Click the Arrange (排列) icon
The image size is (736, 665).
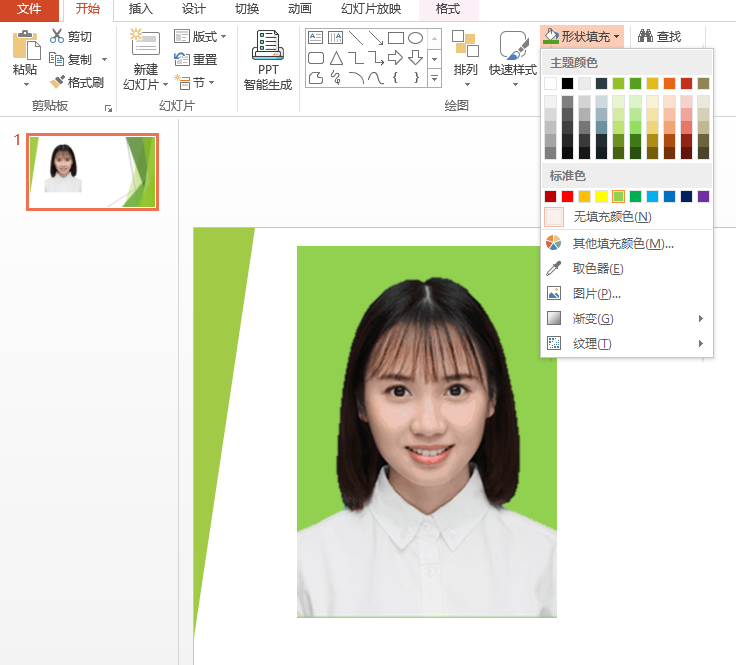tap(465, 43)
